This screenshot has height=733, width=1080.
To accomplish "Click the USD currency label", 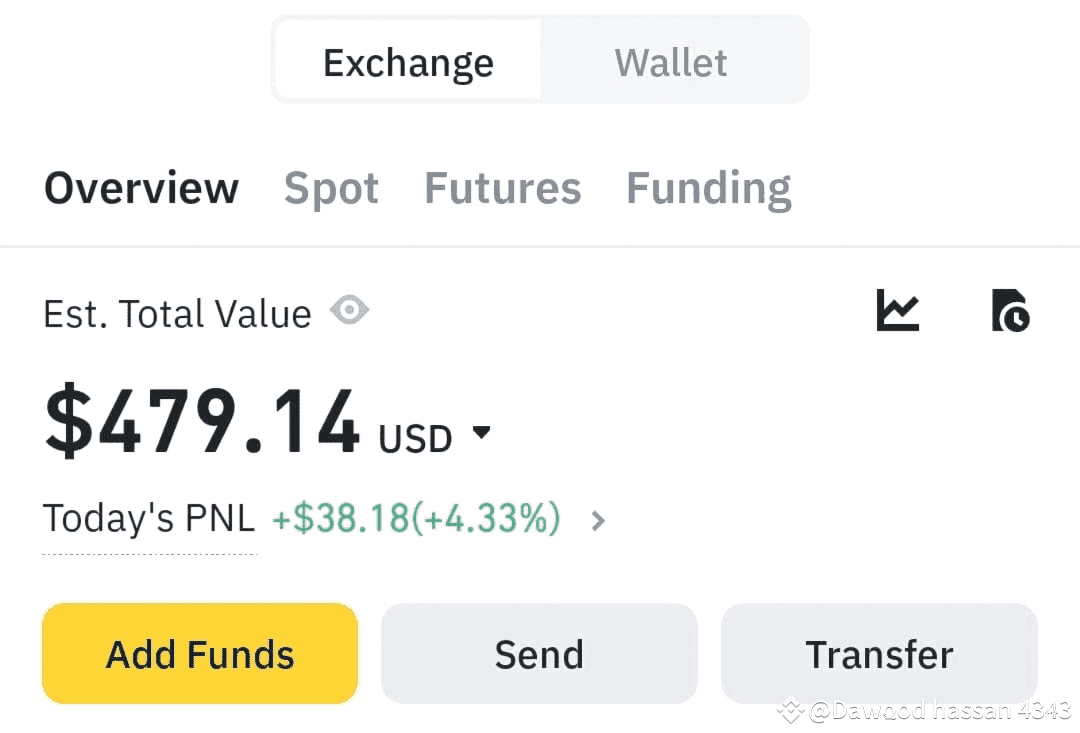I will click(415, 438).
